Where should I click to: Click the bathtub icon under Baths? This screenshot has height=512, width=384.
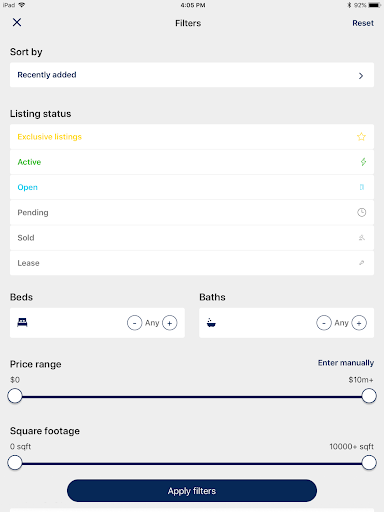point(211,323)
